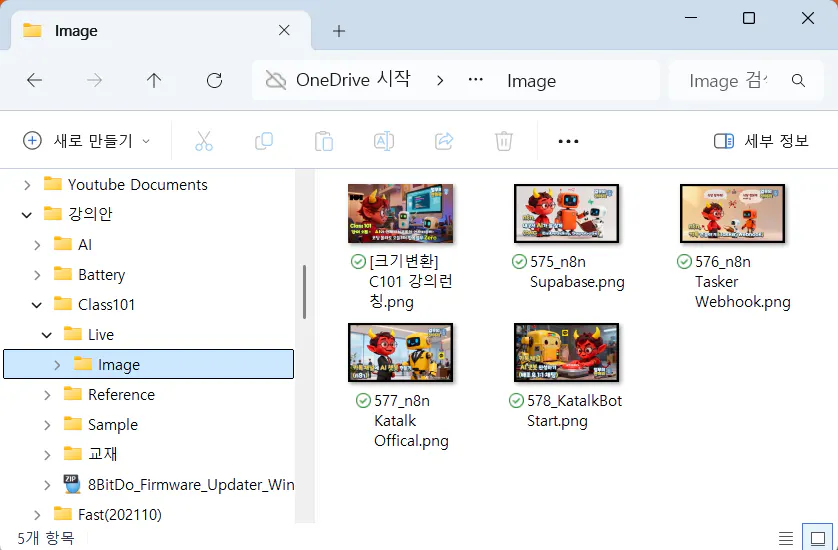Go back to the previous folder
Viewport: 838px width, 550px height.
pos(35,81)
